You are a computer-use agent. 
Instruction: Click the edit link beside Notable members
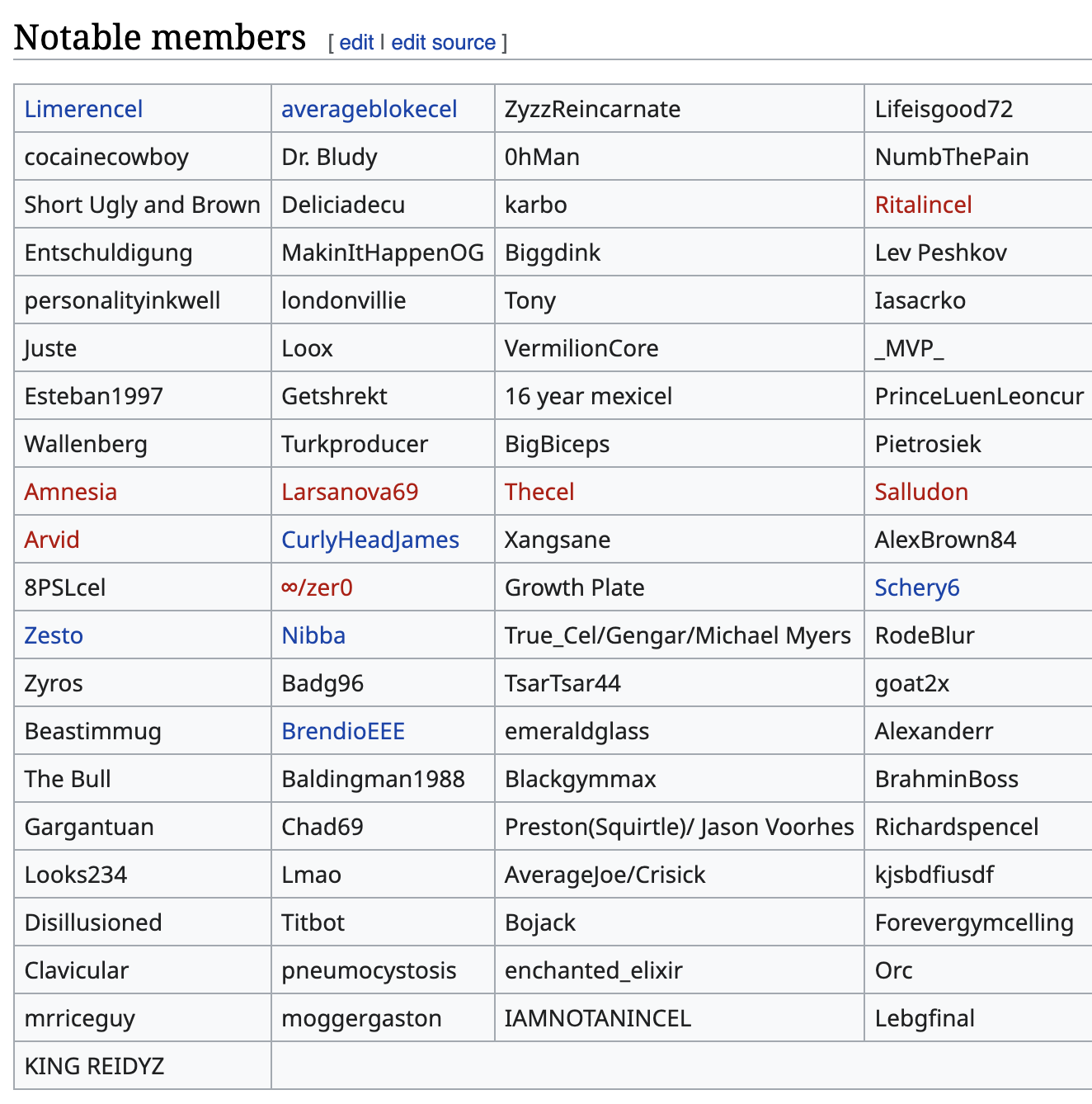click(356, 43)
